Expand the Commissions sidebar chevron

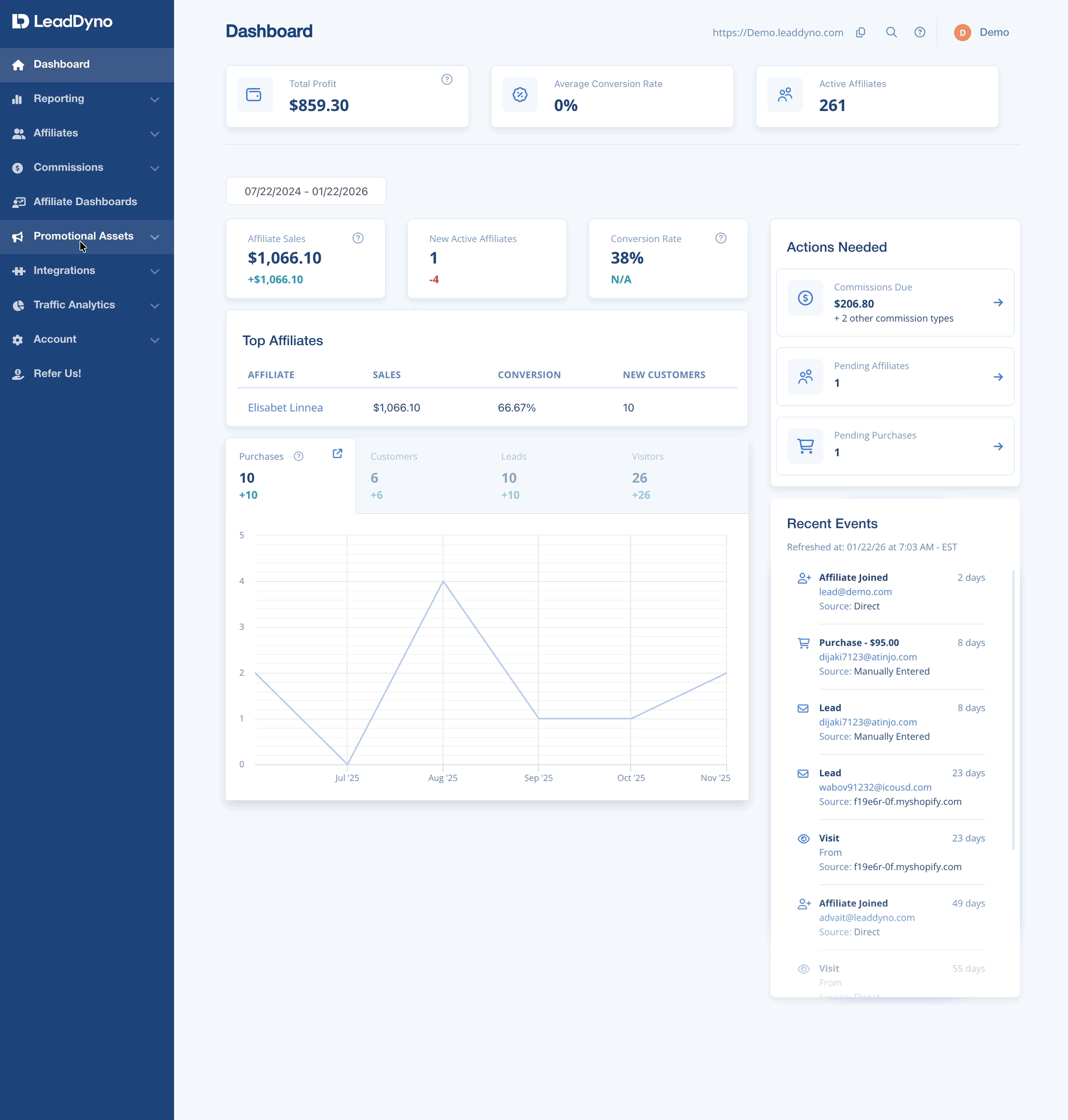click(x=154, y=168)
